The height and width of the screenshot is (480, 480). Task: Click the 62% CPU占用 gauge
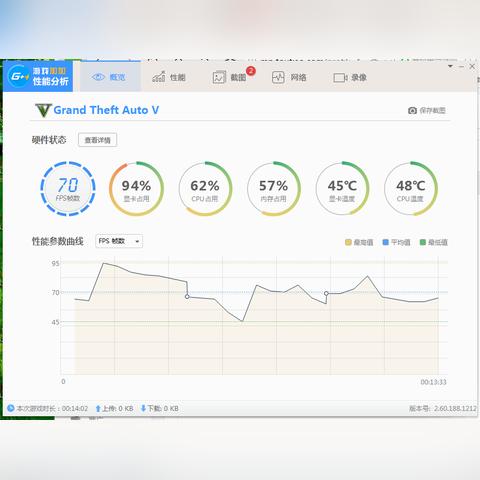(205, 189)
